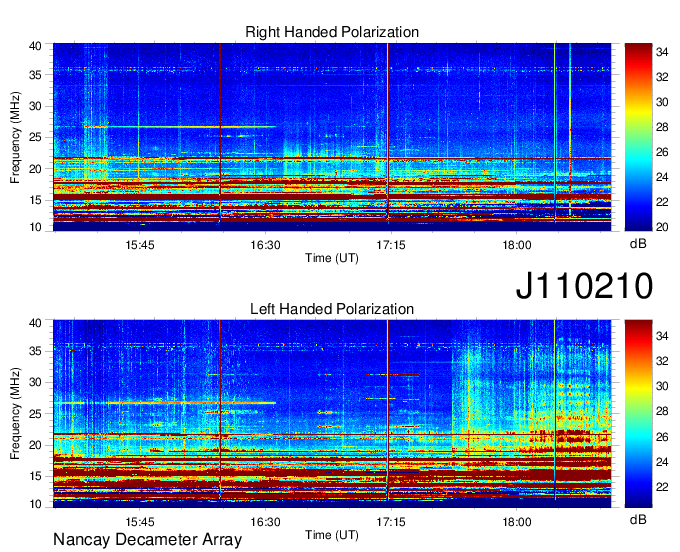680x552 pixels.
Task: Click the 20 MHz tick of Left Handed plot
Action: coord(36,445)
